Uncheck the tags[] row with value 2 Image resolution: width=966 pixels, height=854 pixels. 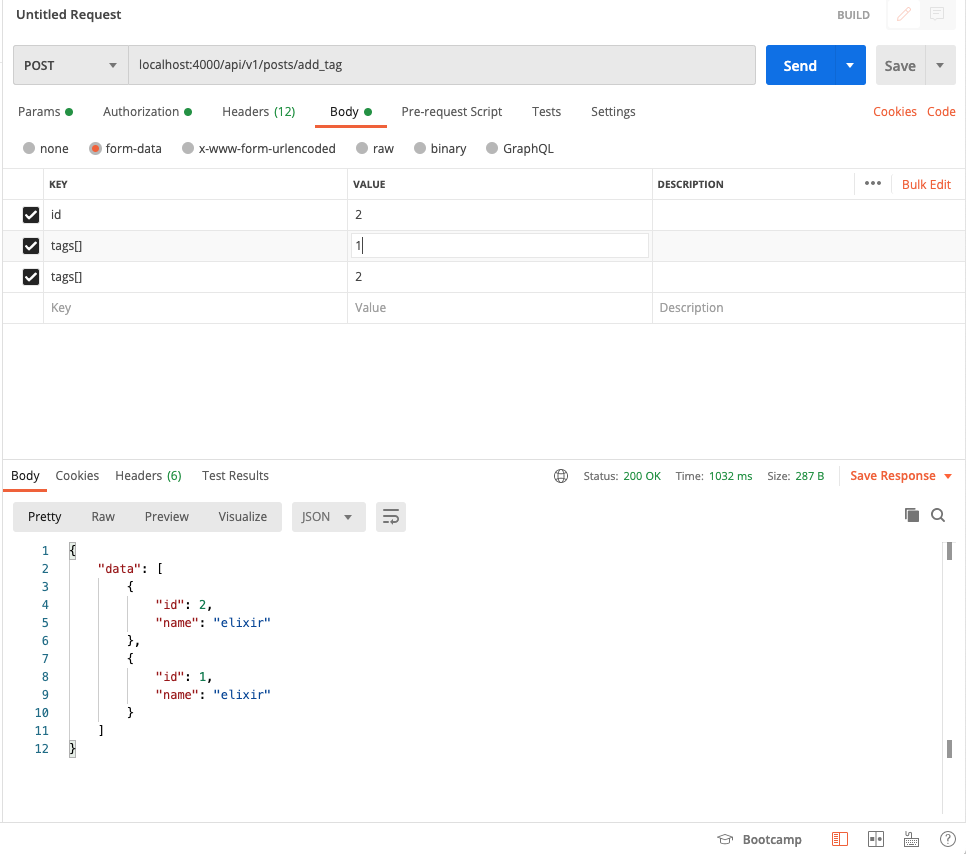tap(31, 277)
